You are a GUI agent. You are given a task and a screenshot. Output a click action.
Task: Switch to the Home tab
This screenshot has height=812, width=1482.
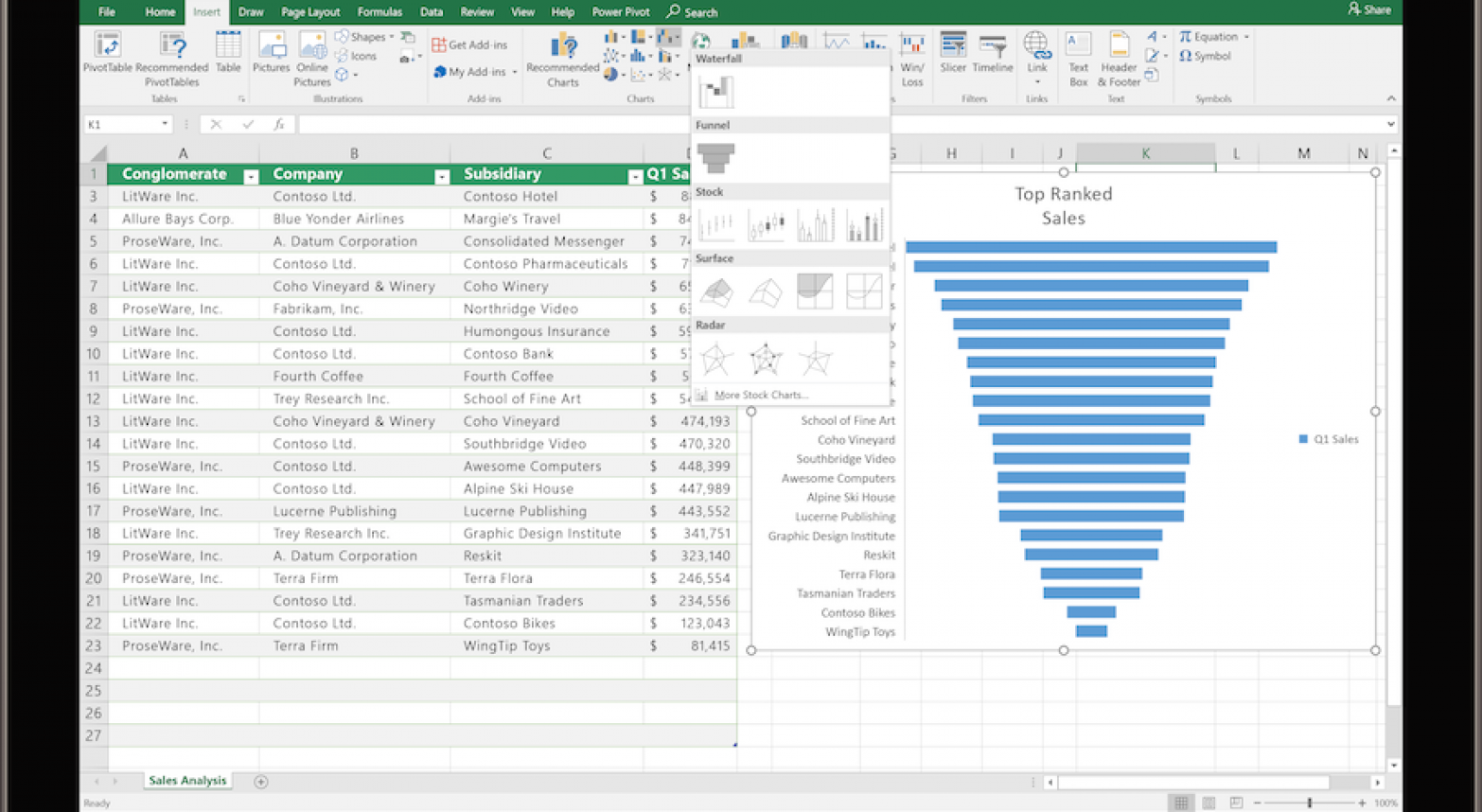click(x=160, y=12)
